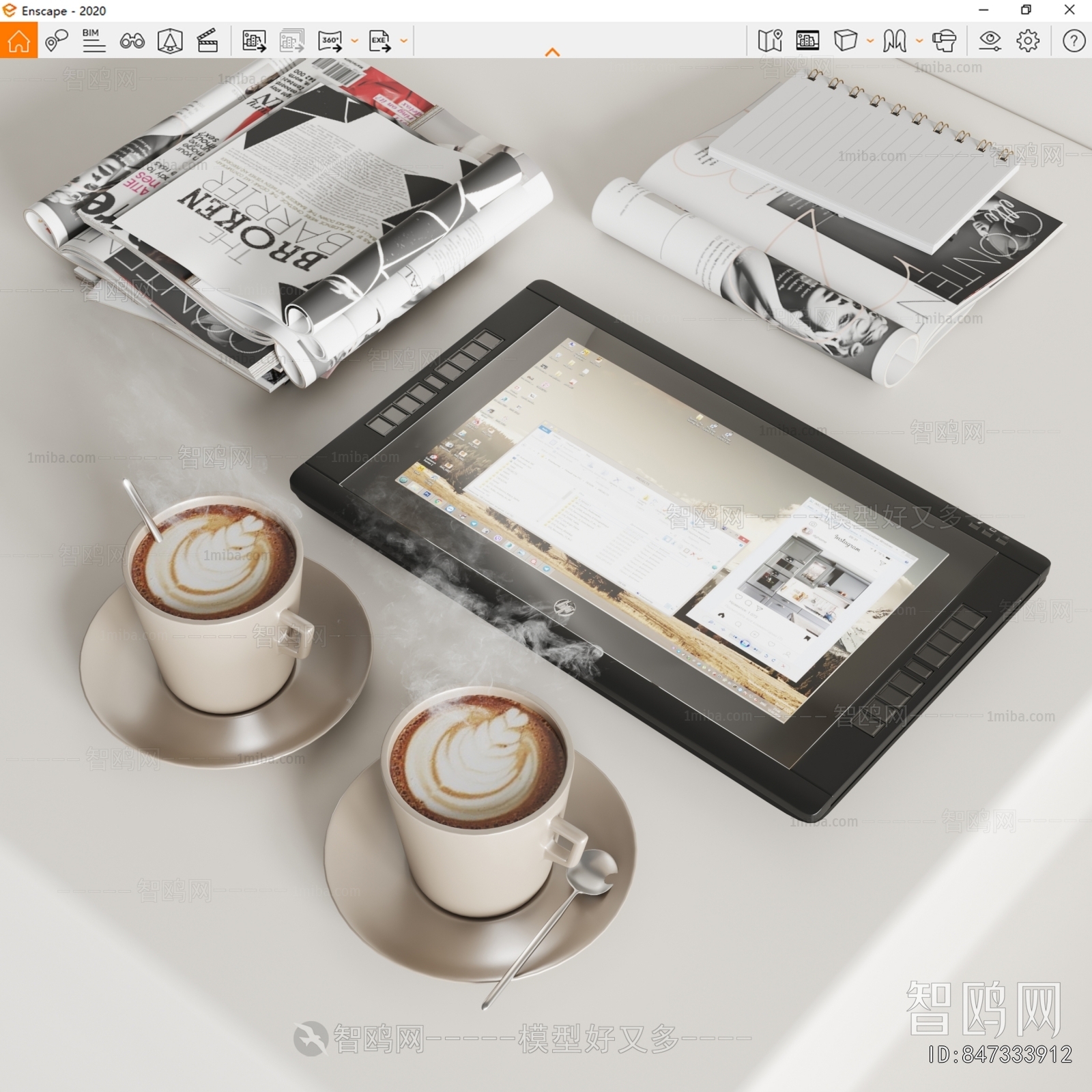Toggle the BIM info panel
The width and height of the screenshot is (1092, 1092).
[x=94, y=41]
